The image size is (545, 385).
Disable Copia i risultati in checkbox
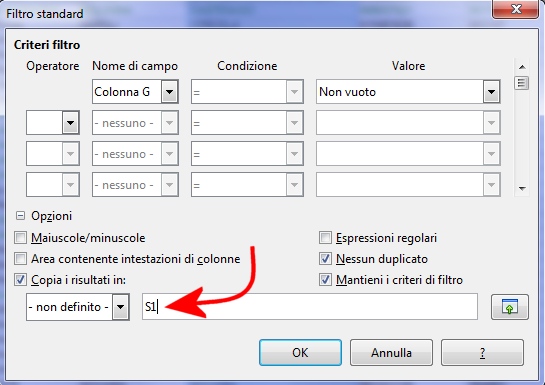[20, 280]
